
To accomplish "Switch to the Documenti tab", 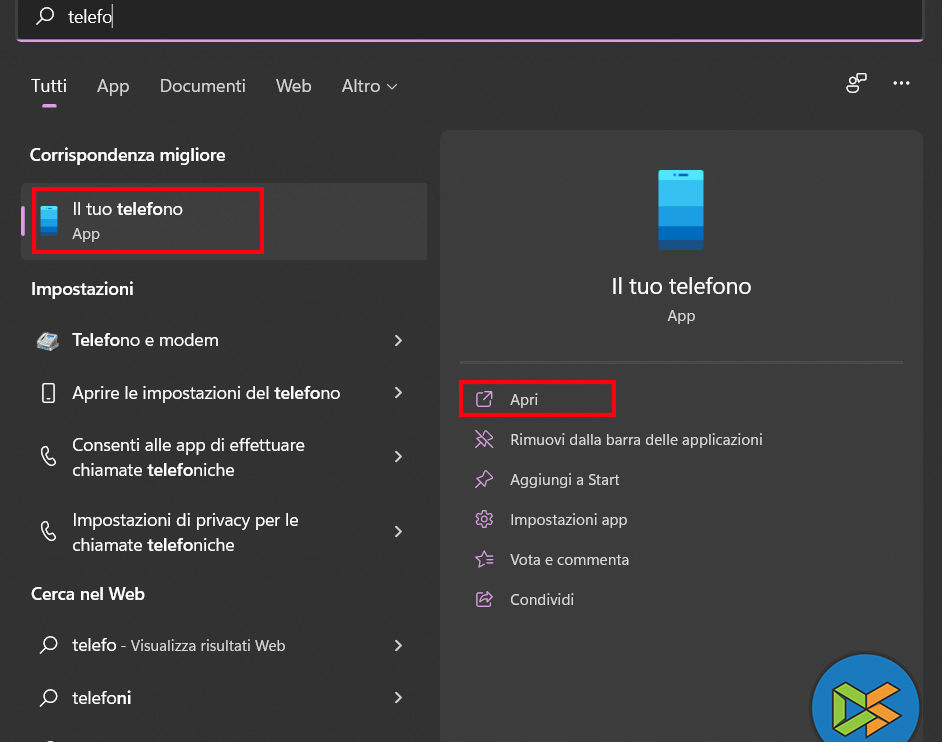I will point(202,86).
